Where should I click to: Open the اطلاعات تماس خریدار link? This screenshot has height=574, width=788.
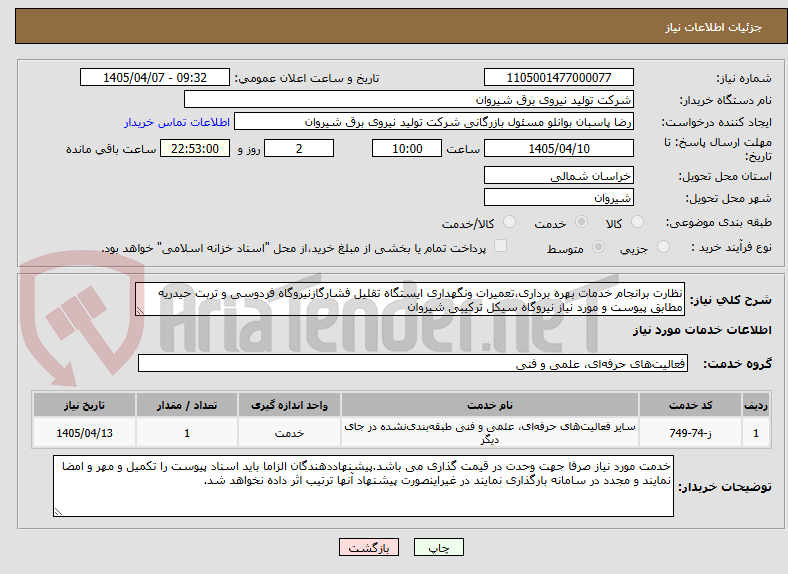(x=177, y=122)
